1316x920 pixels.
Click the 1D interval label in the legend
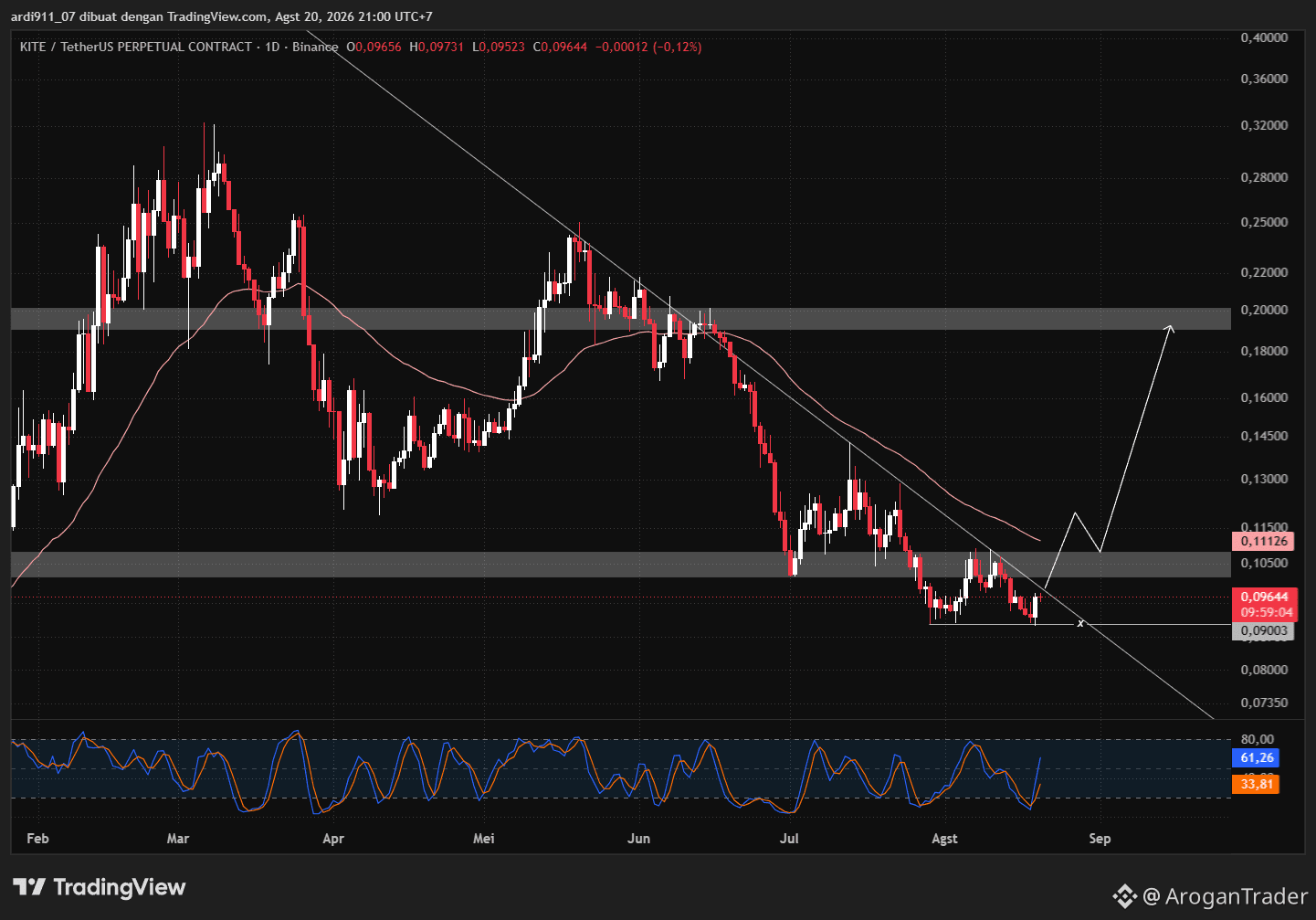pos(272,47)
